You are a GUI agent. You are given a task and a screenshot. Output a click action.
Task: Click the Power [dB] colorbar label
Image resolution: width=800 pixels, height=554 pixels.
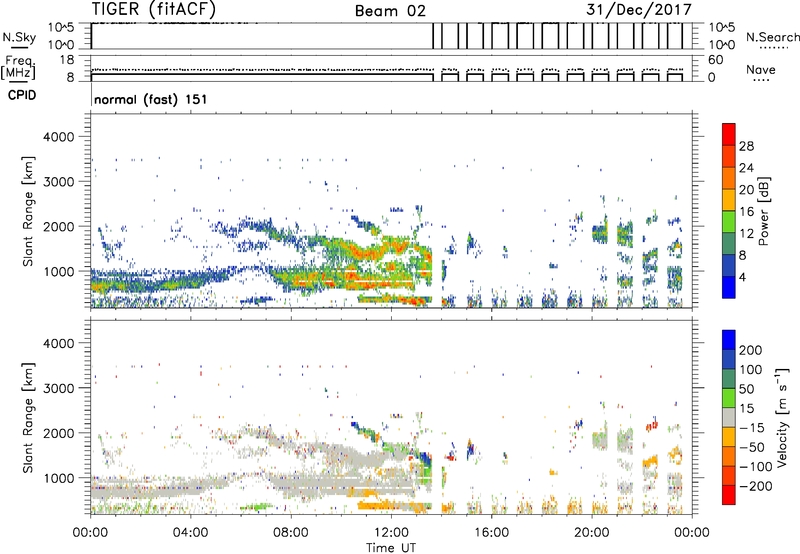click(x=763, y=211)
